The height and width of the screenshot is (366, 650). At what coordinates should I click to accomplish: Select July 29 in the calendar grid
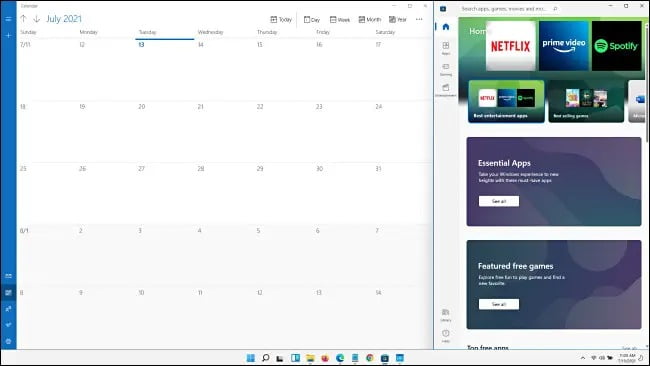283,194
